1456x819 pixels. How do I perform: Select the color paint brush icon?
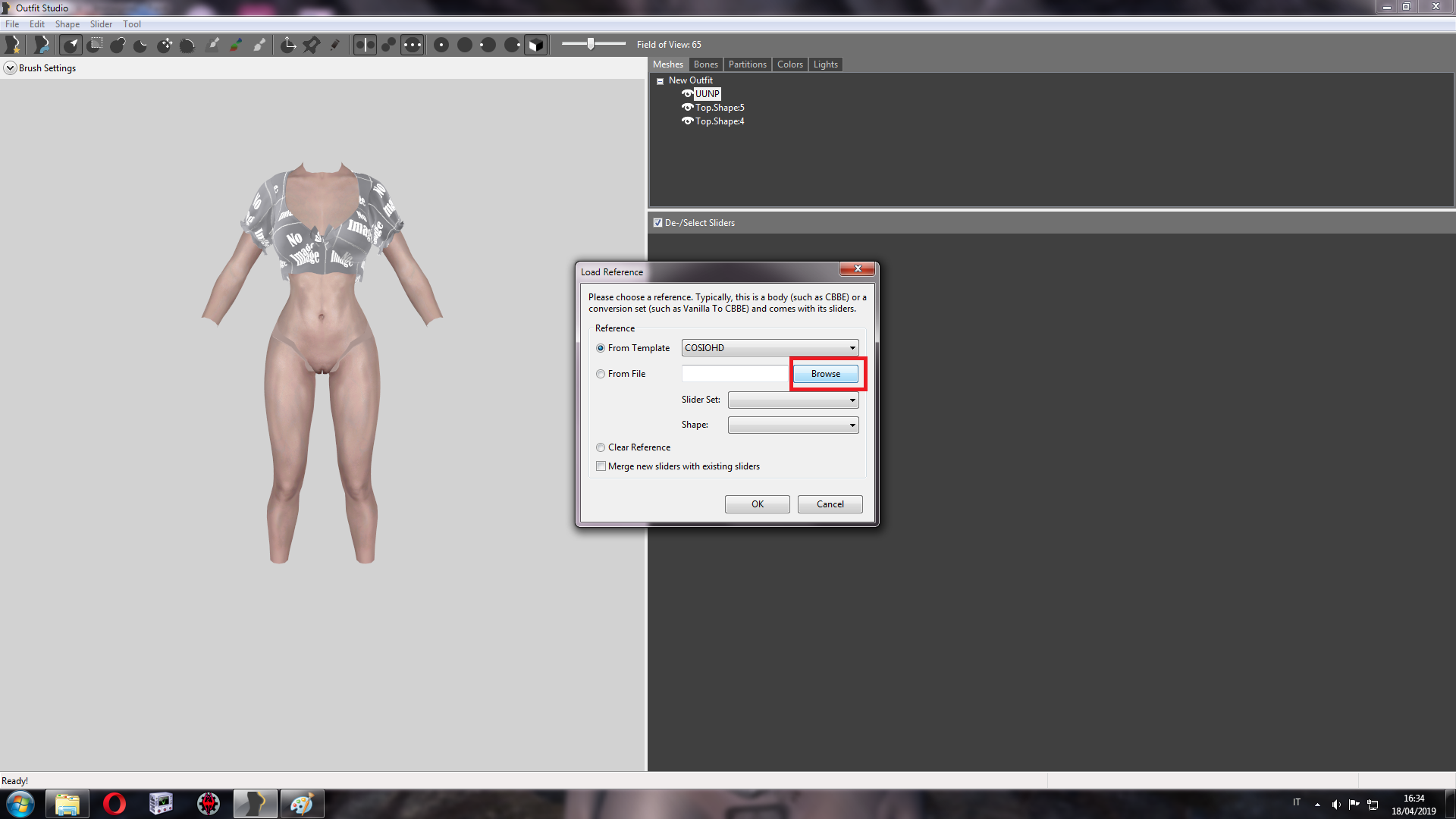coord(236,45)
